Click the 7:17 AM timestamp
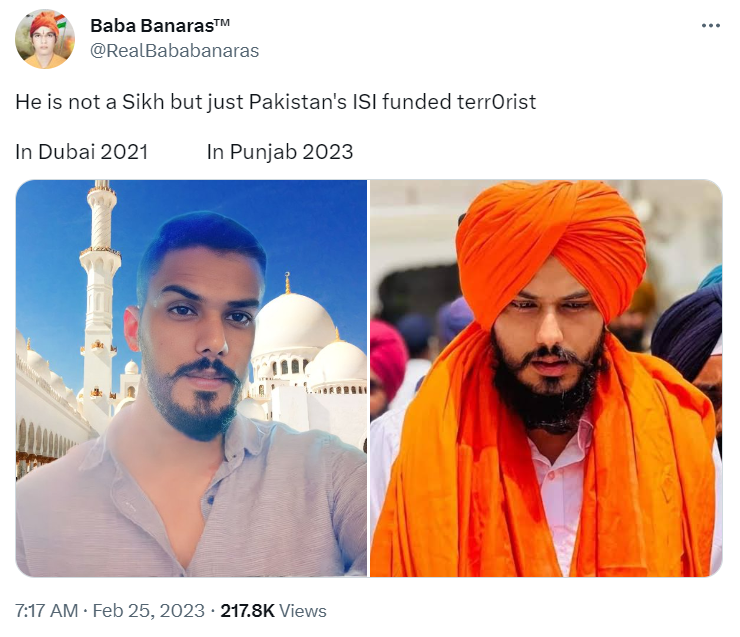The width and height of the screenshot is (740, 637). [46, 611]
